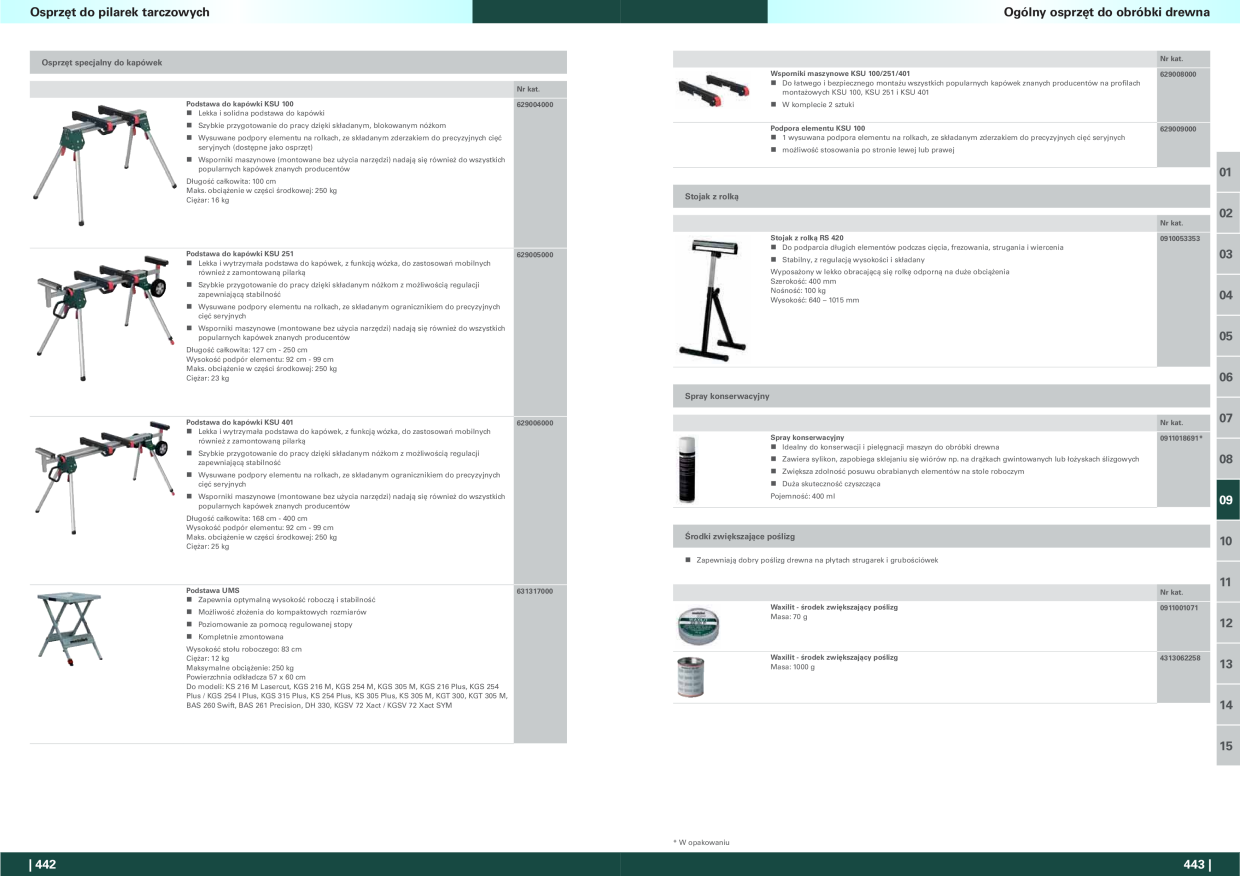Viewport: 1240px width, 876px height.
Task: Select product title 'Spray konserwacyjny' above bullets
Action: point(807,437)
